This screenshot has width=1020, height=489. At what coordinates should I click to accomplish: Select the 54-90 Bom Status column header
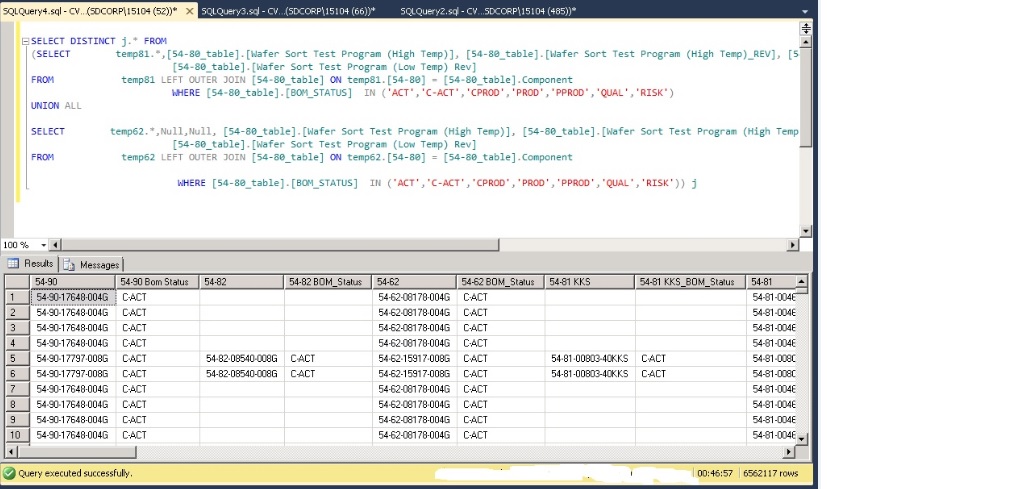tap(157, 282)
